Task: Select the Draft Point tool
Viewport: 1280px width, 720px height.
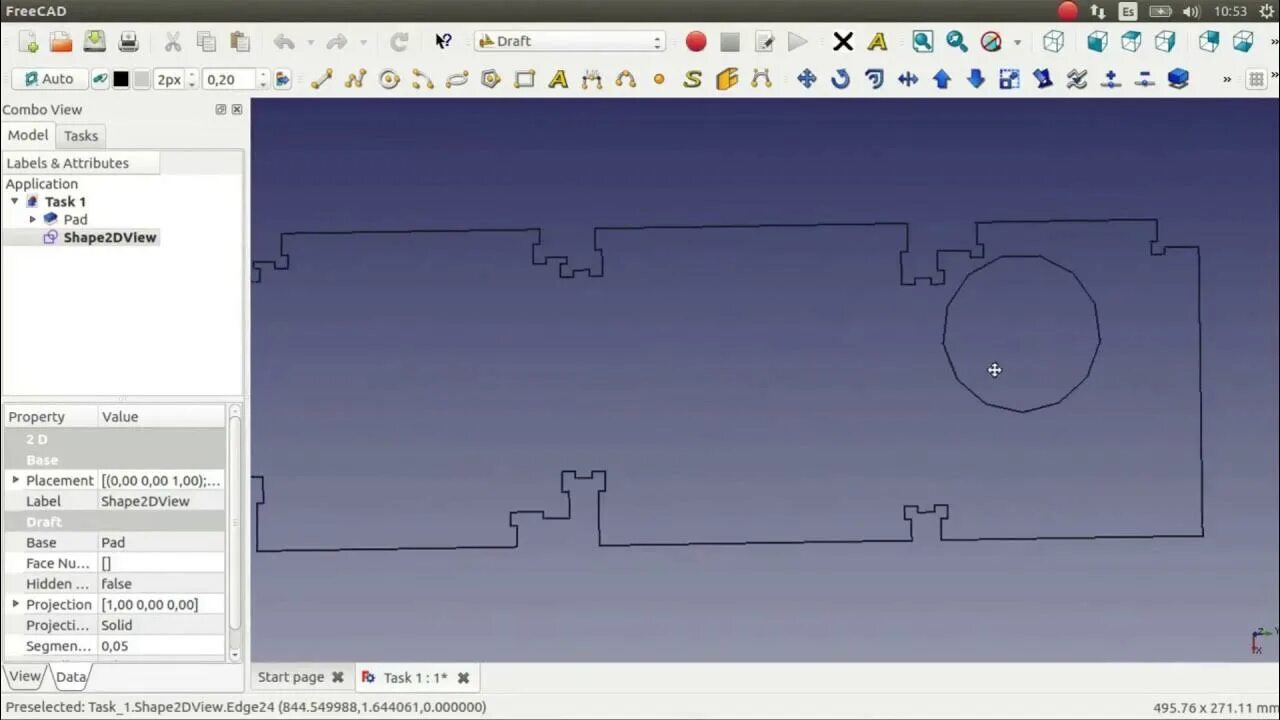Action: (x=659, y=79)
